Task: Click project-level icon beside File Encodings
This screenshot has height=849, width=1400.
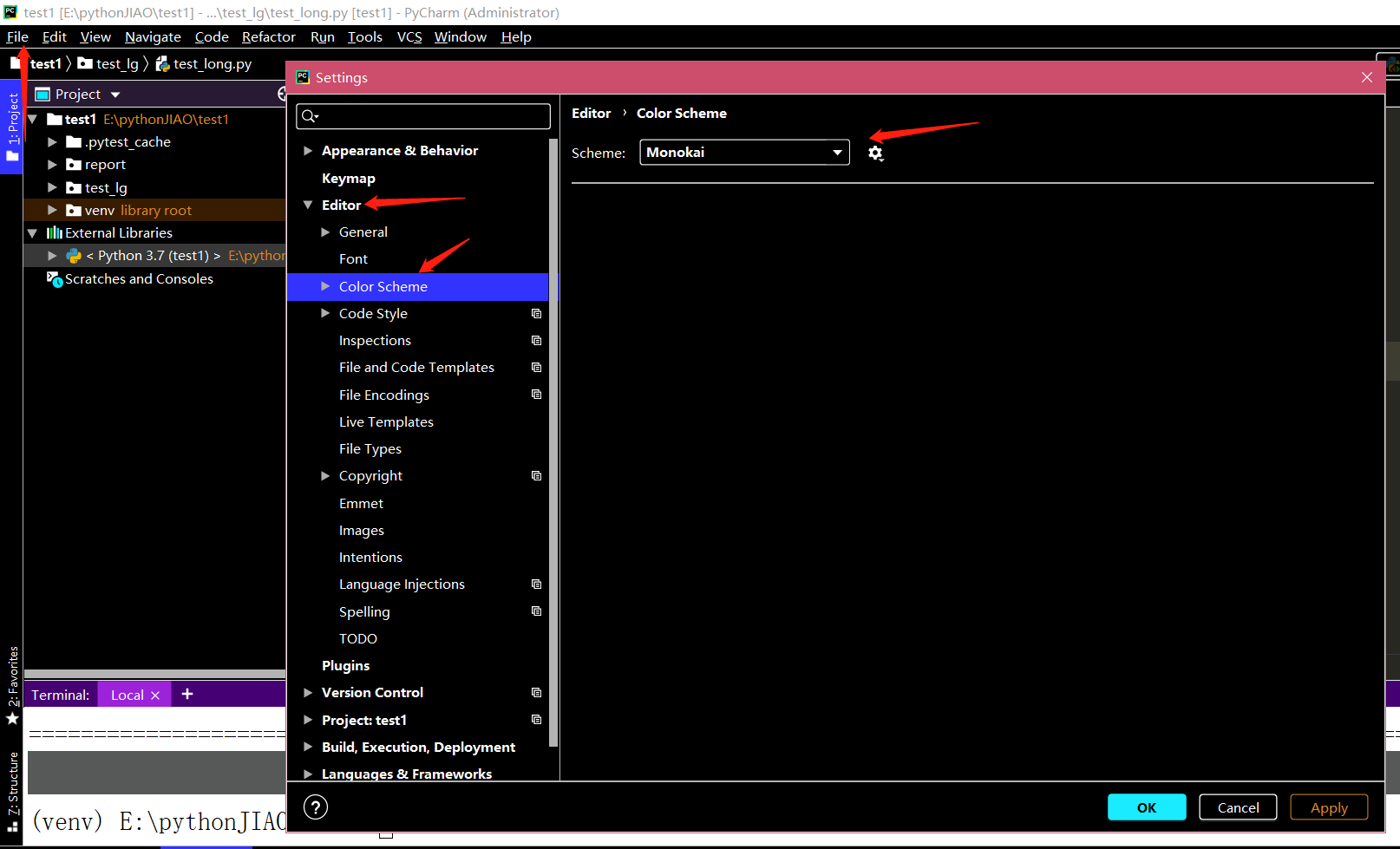Action: pyautogui.click(x=536, y=395)
